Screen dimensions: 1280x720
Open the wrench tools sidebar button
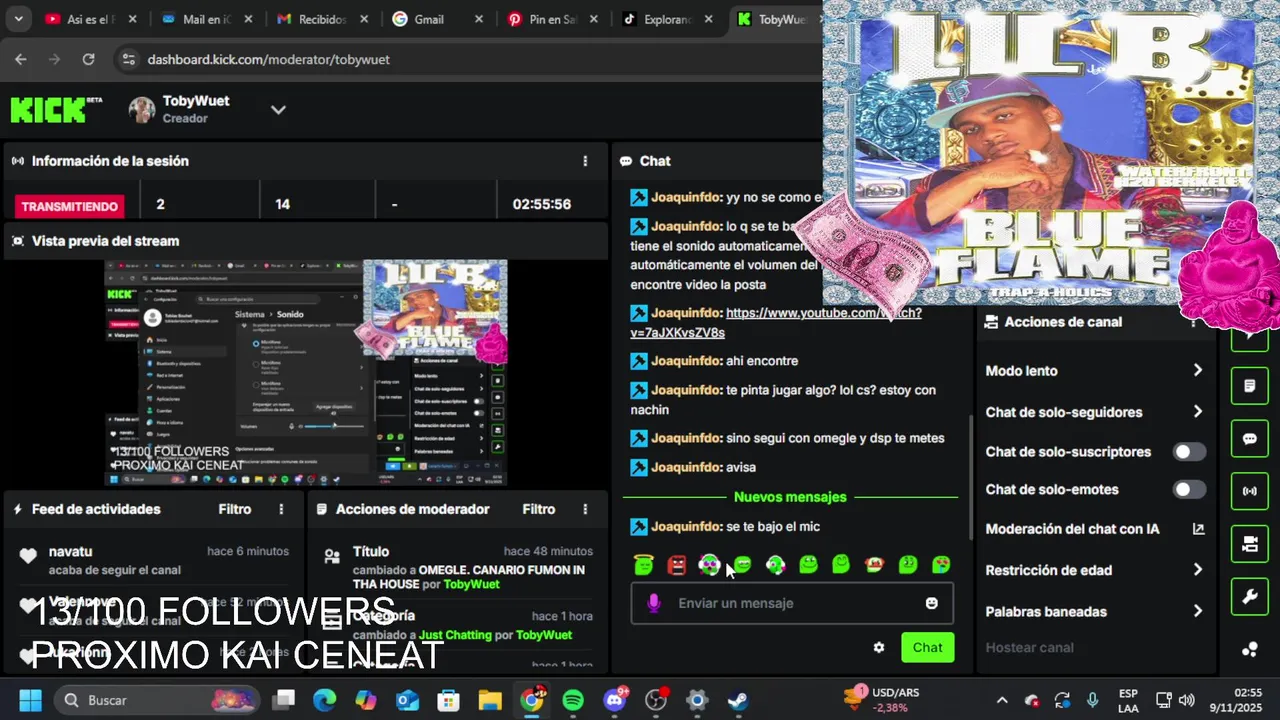1249,597
